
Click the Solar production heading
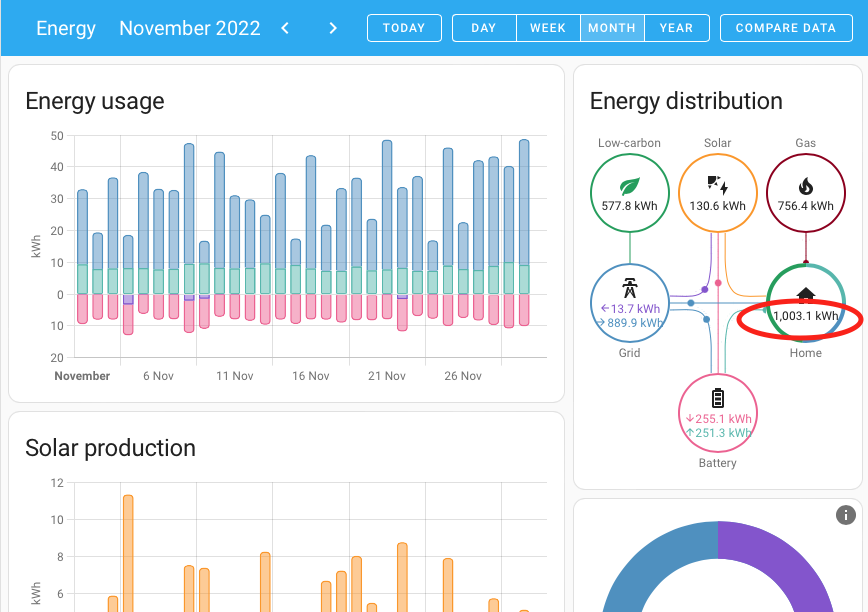(x=110, y=448)
